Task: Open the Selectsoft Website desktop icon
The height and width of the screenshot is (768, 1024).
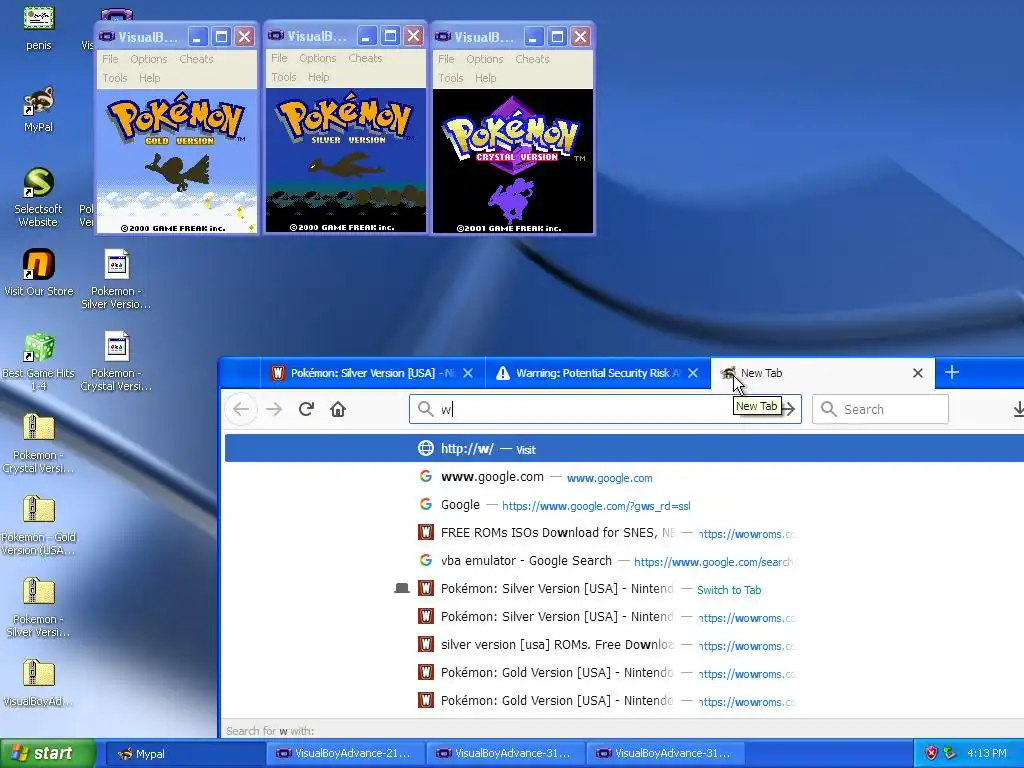Action: (x=39, y=197)
